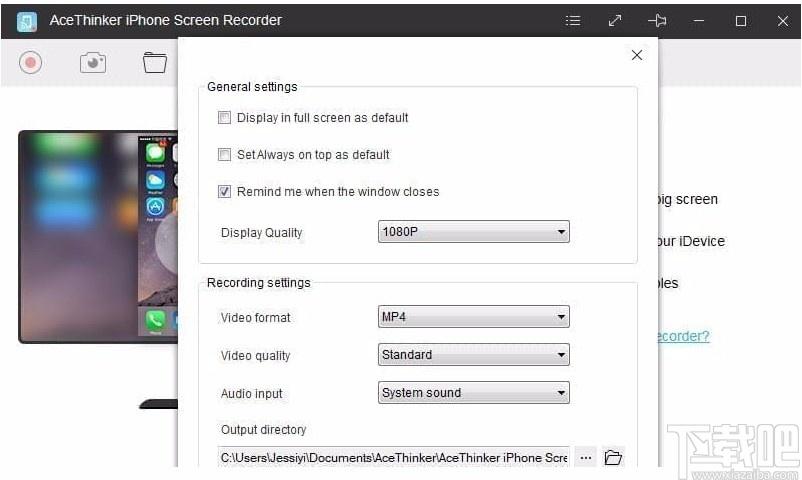
Task: Close the settings dialog with the X
Action: (637, 55)
